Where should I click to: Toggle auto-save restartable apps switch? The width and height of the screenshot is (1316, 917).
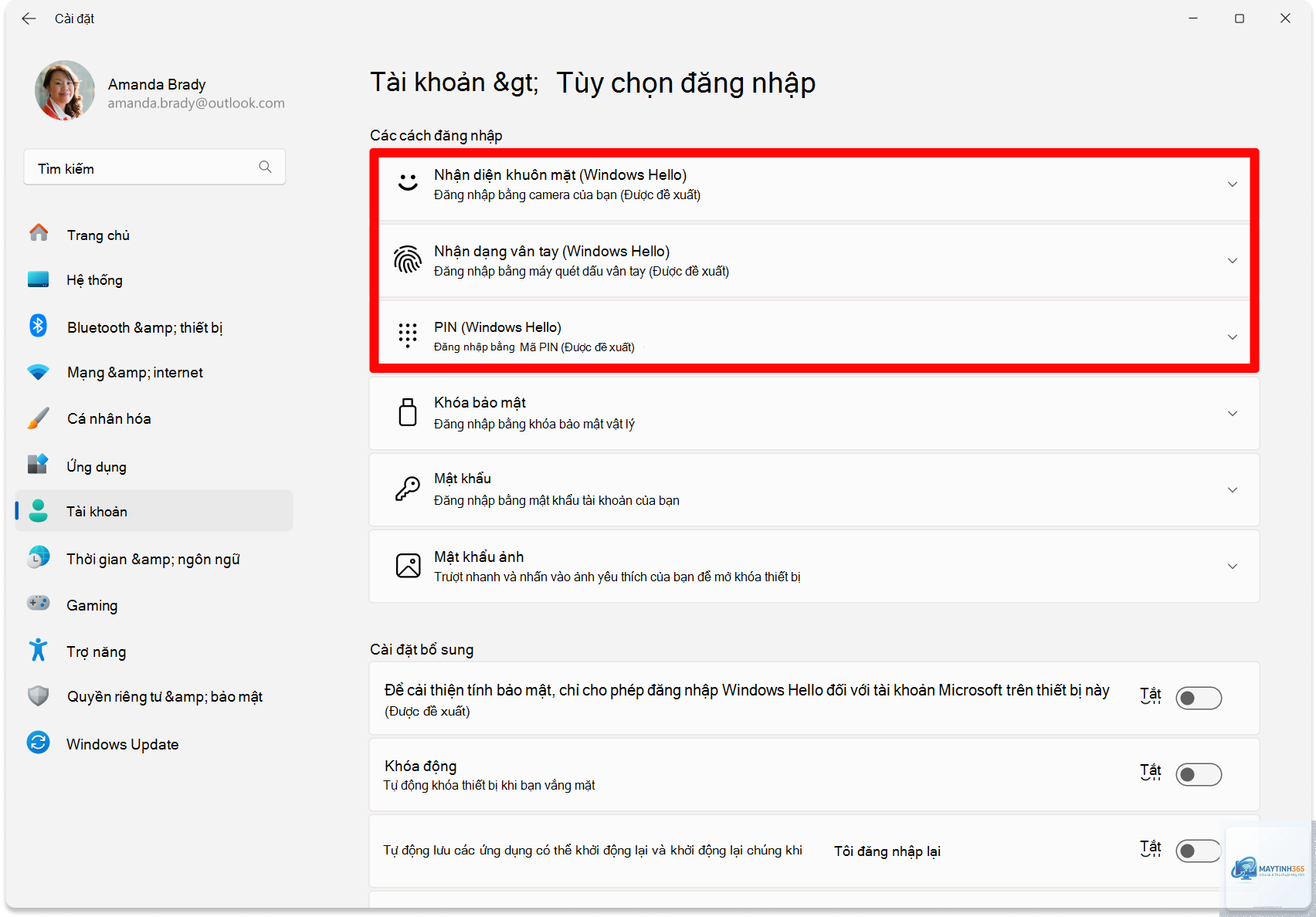(x=1199, y=851)
